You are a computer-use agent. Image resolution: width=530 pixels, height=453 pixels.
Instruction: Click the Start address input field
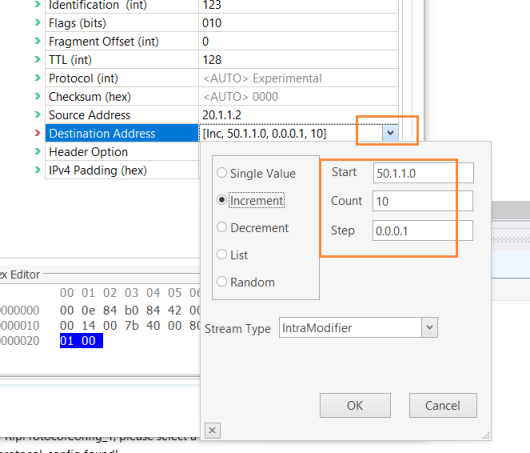(x=423, y=173)
